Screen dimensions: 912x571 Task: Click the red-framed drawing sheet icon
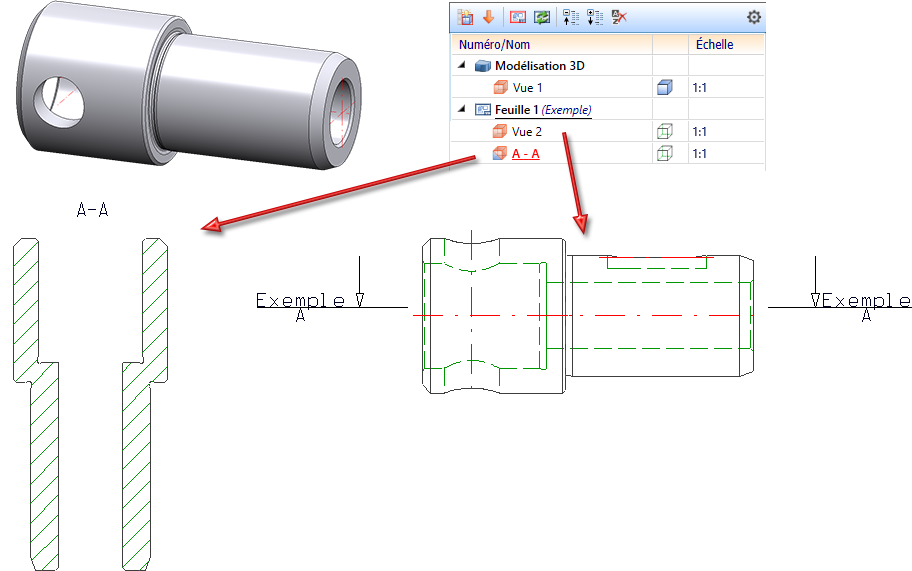click(518, 17)
